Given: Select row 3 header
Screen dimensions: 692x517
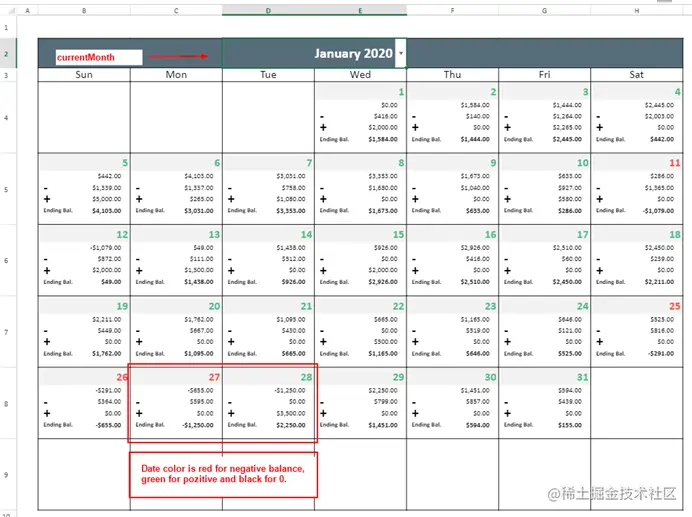Looking at the screenshot, I should click(6, 75).
